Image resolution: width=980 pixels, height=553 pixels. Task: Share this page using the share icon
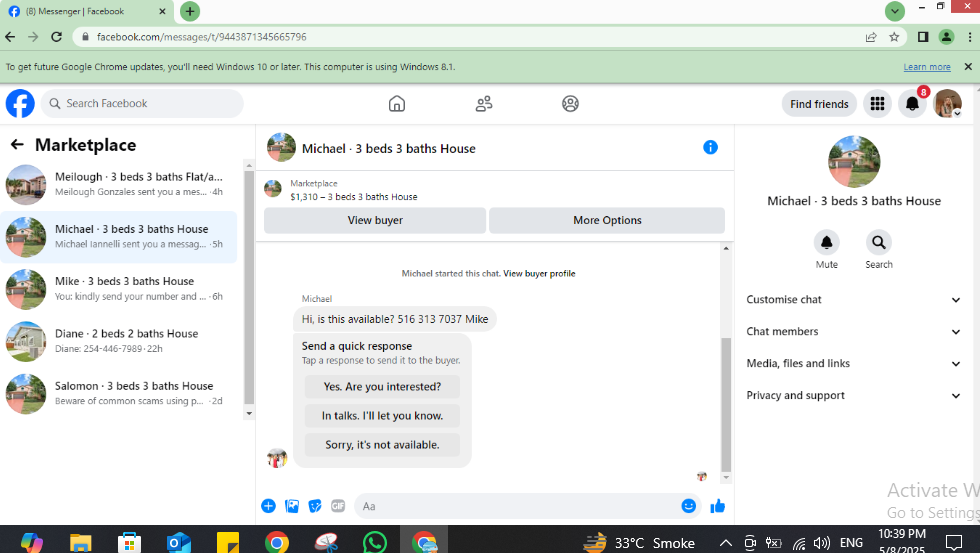pos(871,37)
